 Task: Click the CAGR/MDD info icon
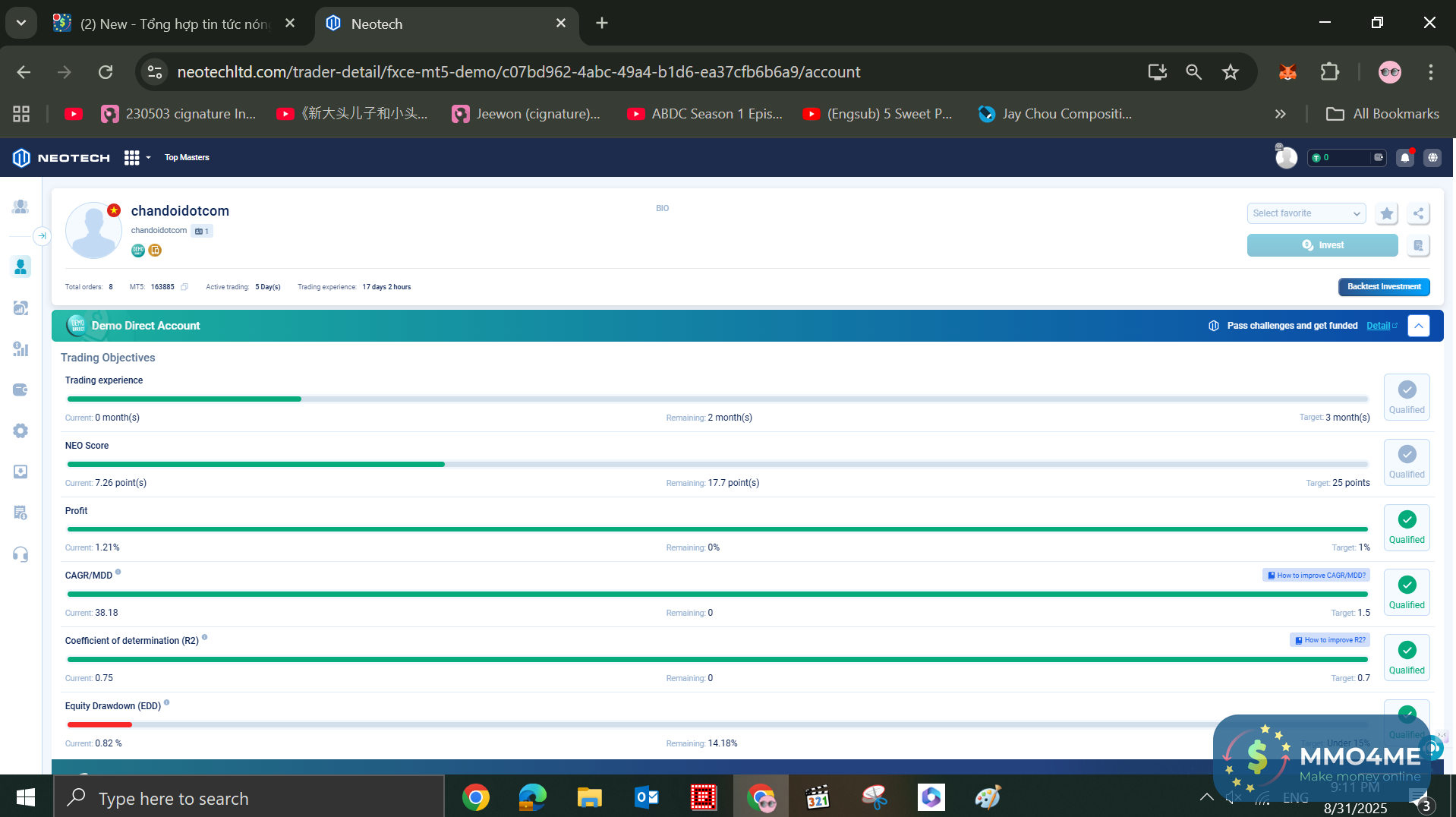coord(118,573)
